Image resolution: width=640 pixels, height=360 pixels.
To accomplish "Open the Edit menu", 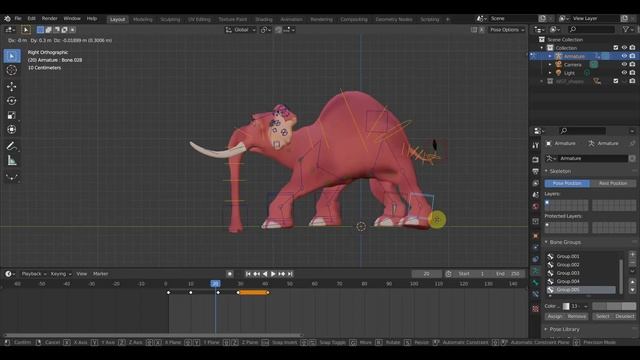I will pos(31,19).
